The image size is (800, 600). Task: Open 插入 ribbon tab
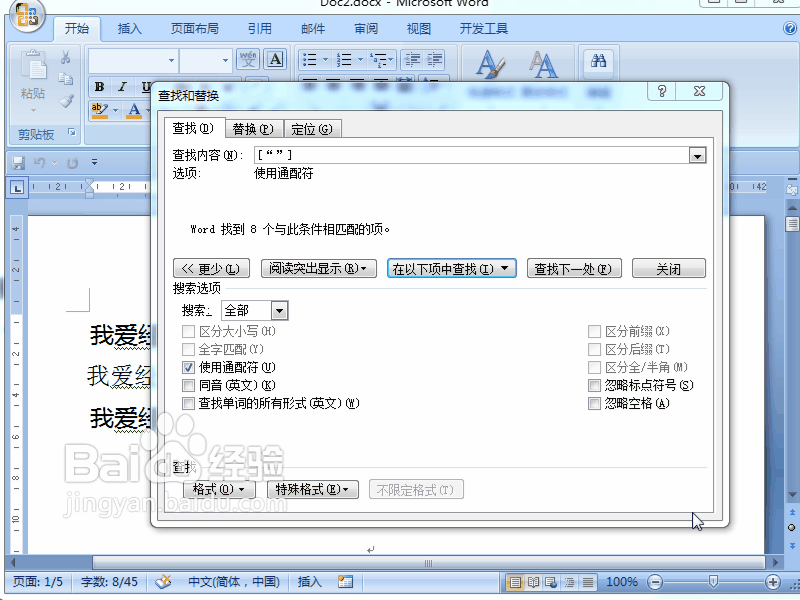pyautogui.click(x=130, y=29)
